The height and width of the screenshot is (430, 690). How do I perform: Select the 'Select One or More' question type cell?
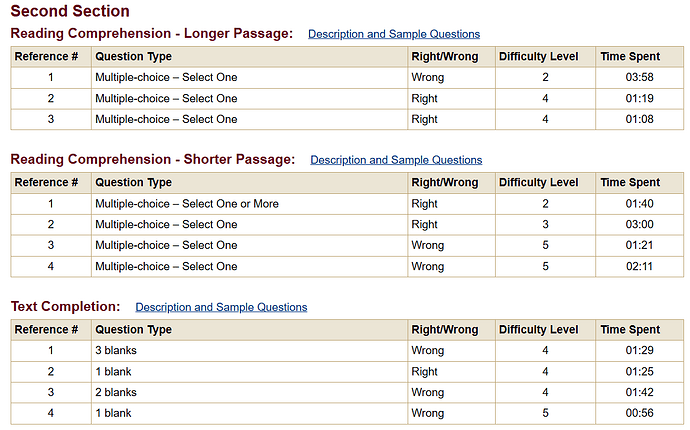point(250,204)
